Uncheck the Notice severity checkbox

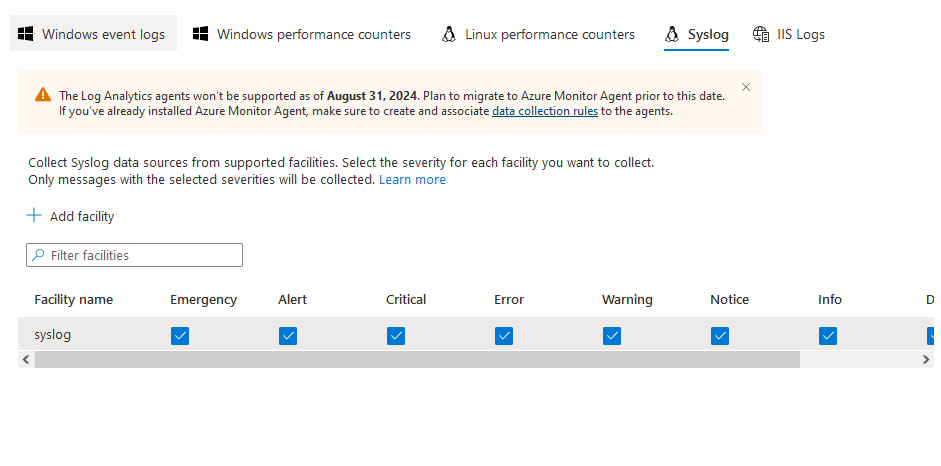720,336
